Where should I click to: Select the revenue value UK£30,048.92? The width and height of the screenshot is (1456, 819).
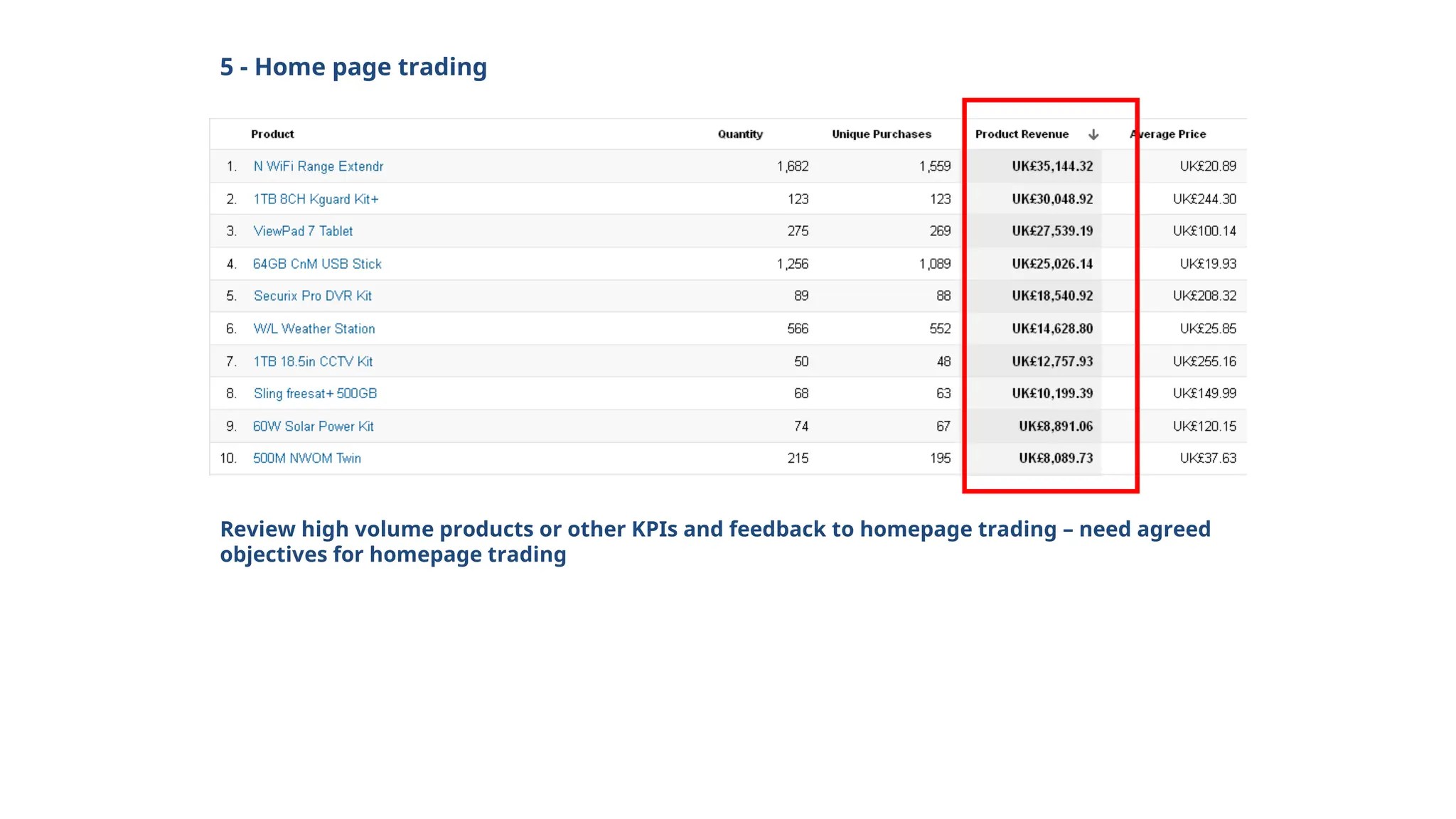[1052, 199]
